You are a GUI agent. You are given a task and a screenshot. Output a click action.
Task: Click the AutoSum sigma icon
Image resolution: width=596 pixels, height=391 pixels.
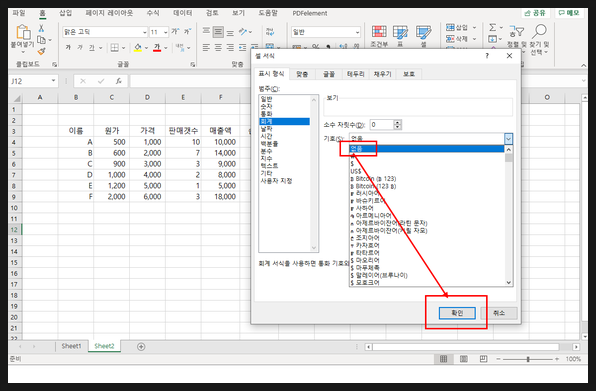493,27
